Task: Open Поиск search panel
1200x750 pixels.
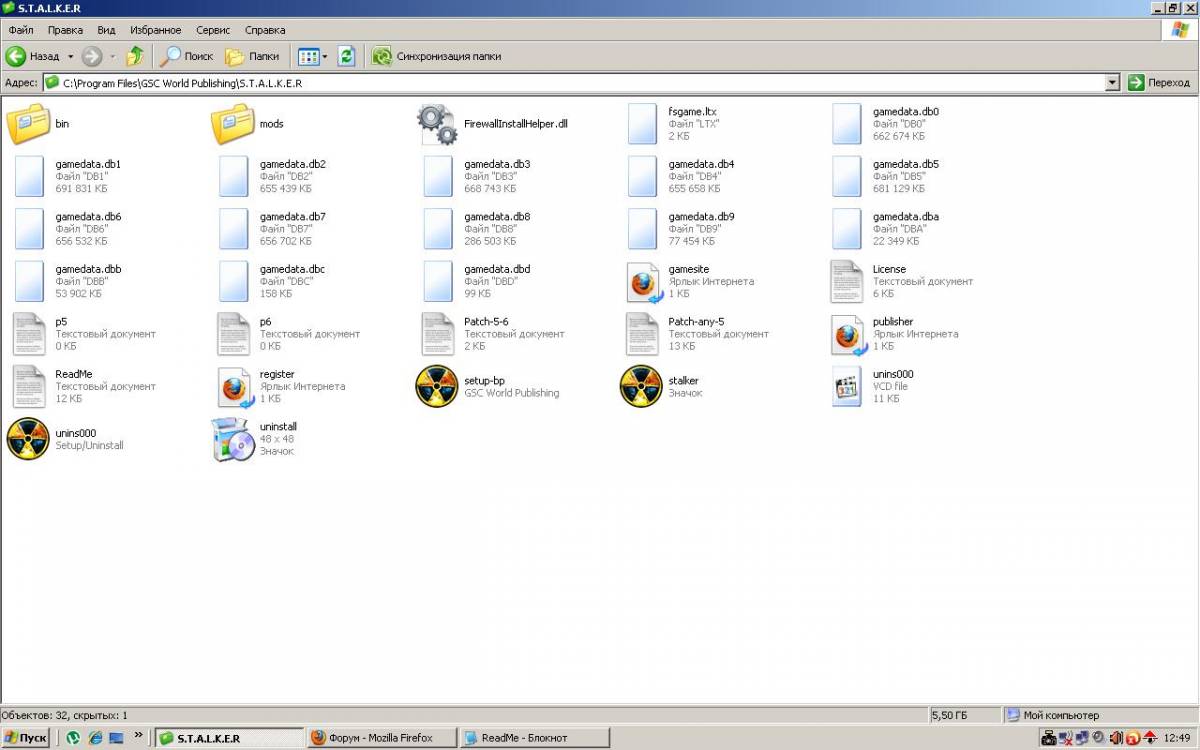Action: coord(187,56)
